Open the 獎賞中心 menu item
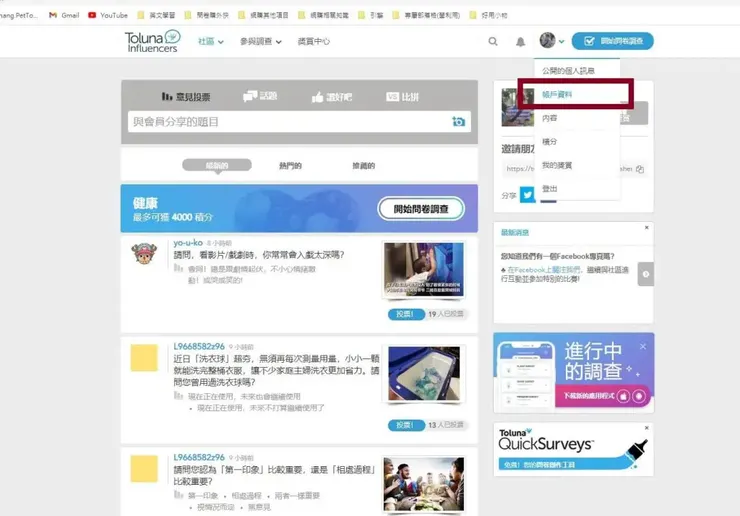 click(313, 42)
